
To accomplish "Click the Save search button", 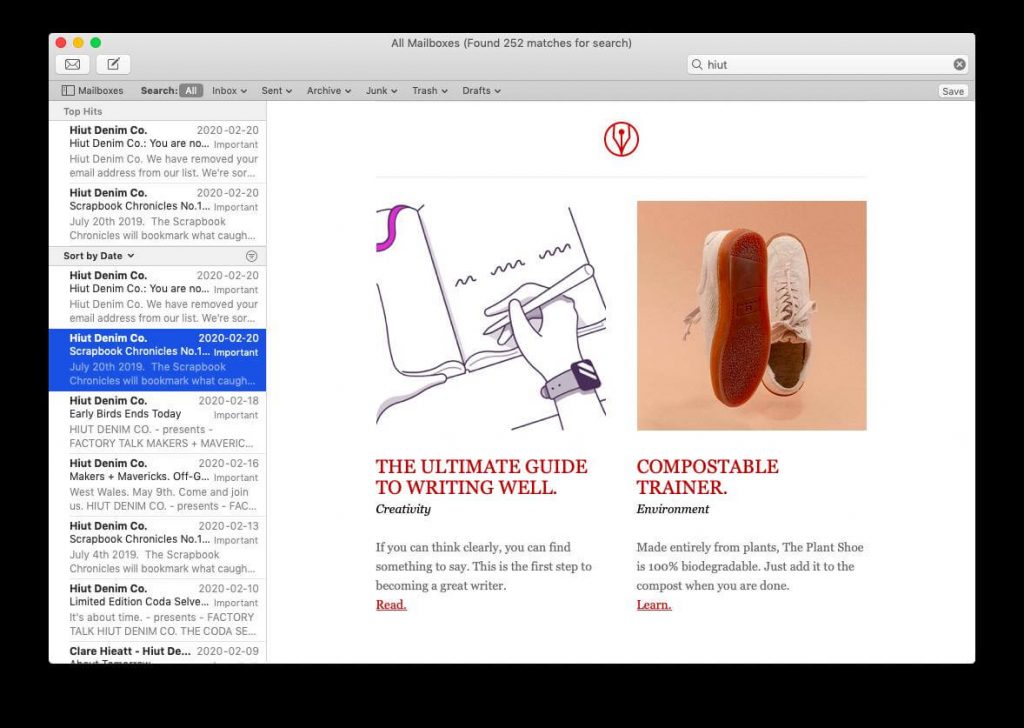I will 953,91.
